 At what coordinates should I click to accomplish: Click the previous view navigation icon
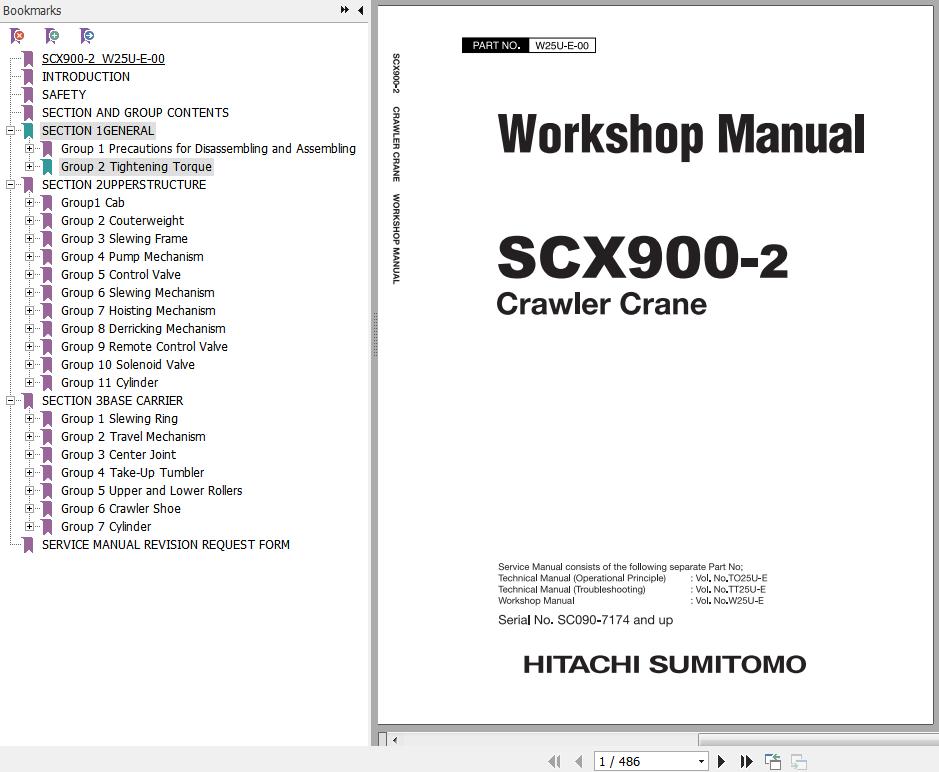point(773,761)
